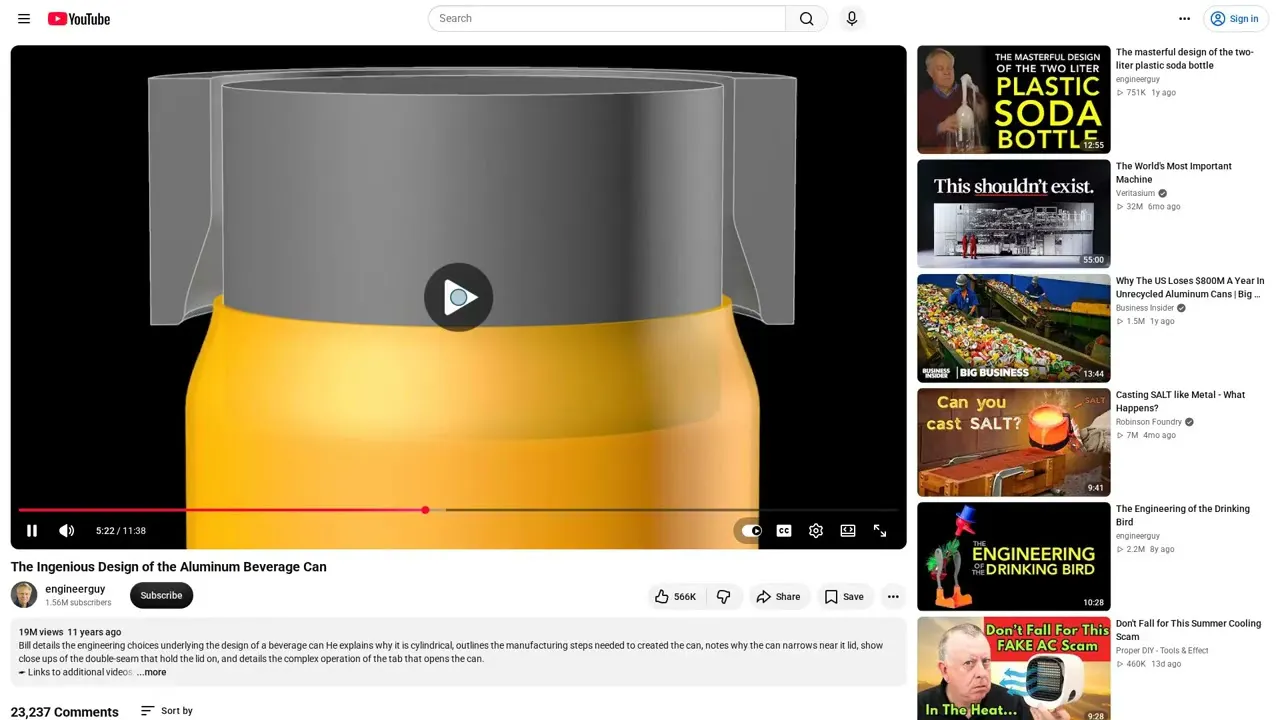Click the 23,237 Comments heading

click(65, 712)
